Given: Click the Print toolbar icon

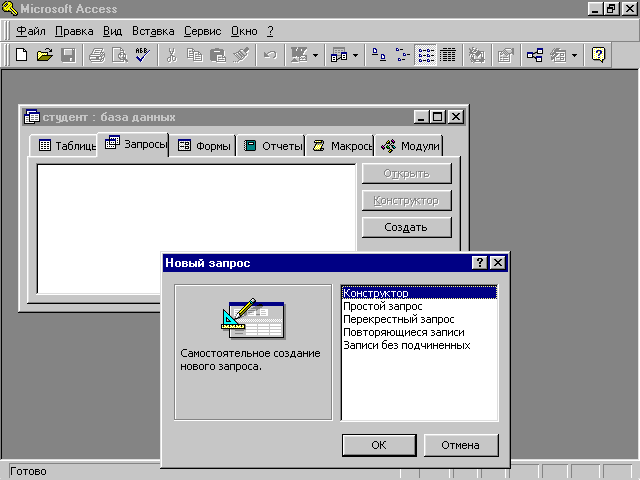Looking at the screenshot, I should (97, 55).
